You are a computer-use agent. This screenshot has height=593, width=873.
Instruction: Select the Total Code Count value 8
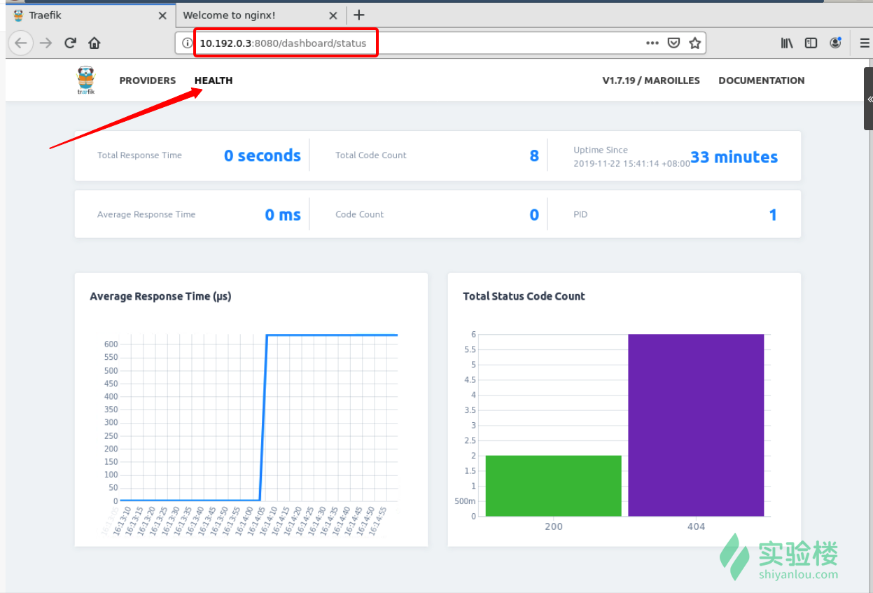pyautogui.click(x=534, y=156)
